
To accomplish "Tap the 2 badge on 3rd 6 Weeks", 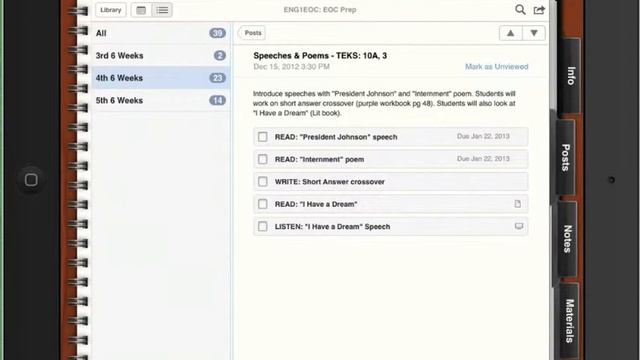I will click(220, 56).
